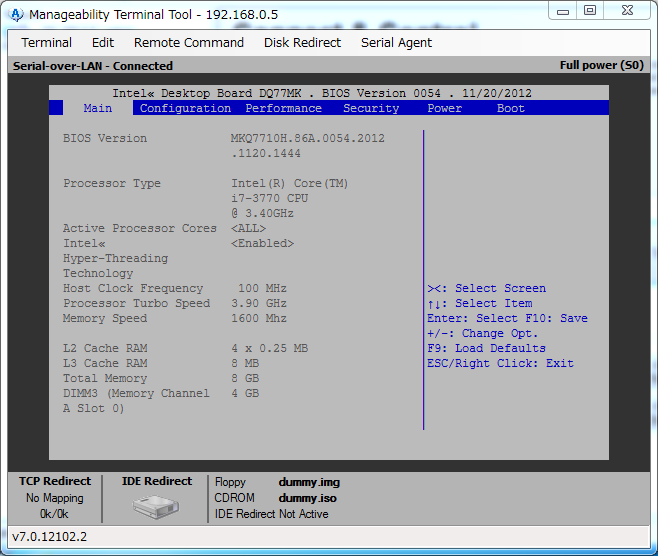Click the CDROM dummy.iso entry
This screenshot has height=556, width=658.
(309, 498)
